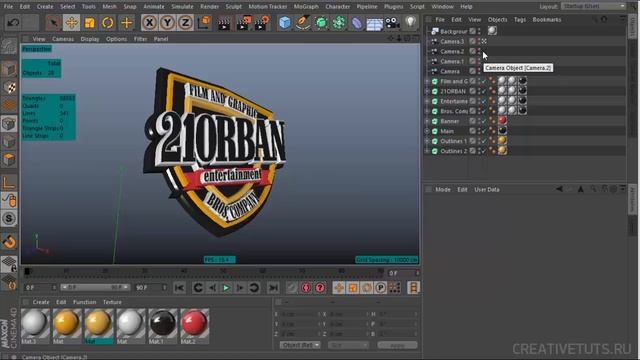Toggle Main object enabled checkmark
The image size is (640, 360).
(x=484, y=131)
